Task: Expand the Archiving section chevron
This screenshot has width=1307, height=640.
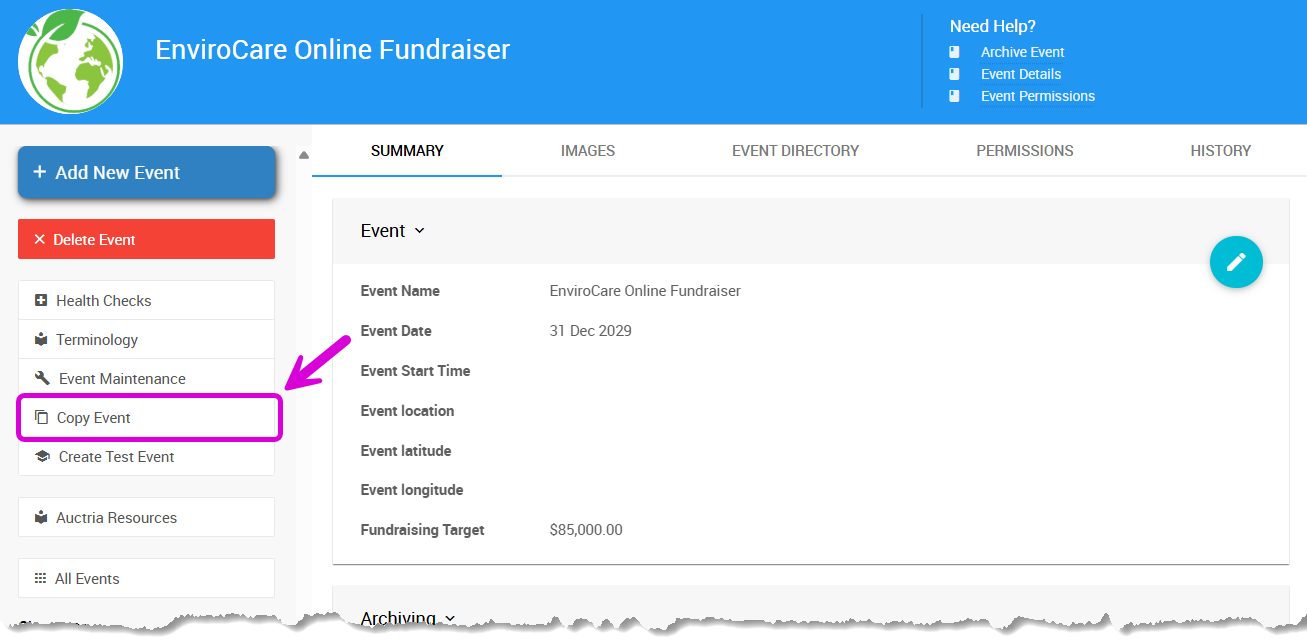Action: pos(450,619)
